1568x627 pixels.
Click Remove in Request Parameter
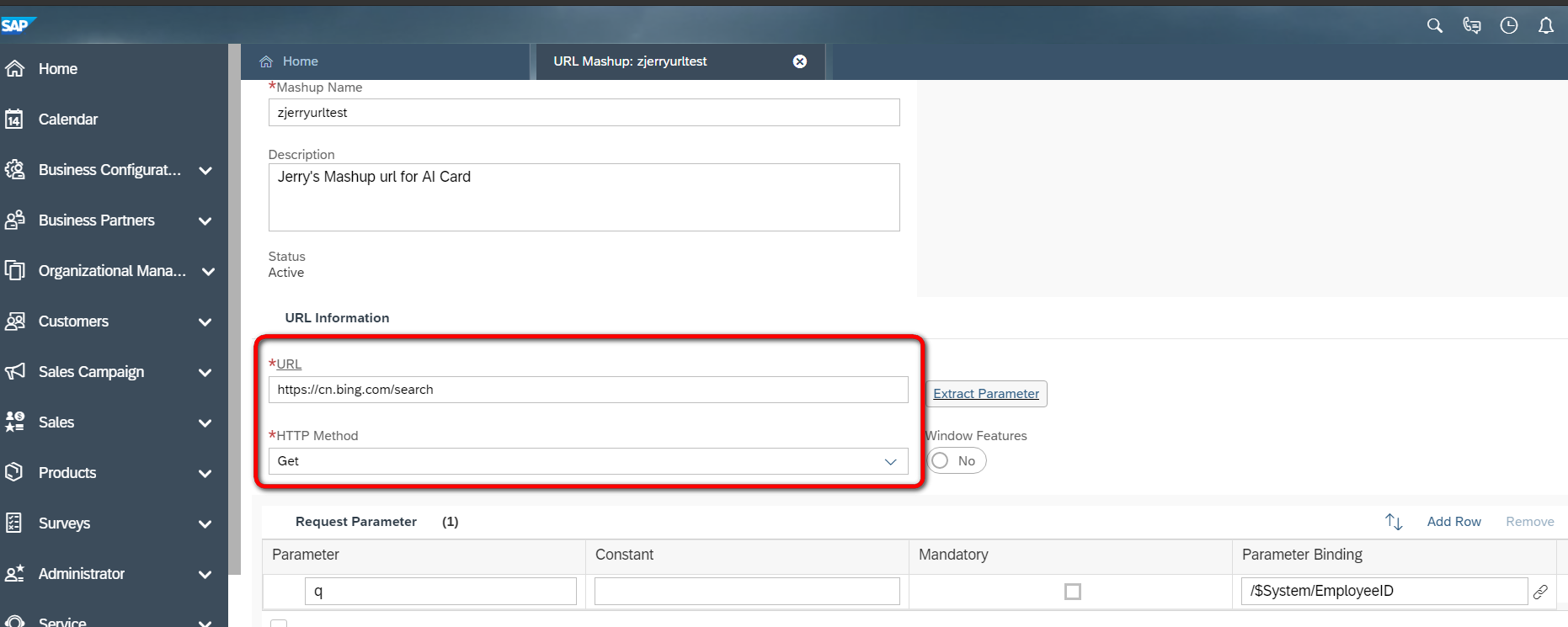coord(1529,522)
